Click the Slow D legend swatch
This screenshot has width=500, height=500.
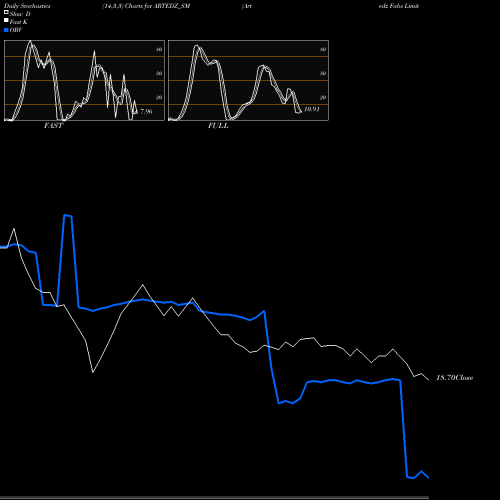click(x=6, y=13)
